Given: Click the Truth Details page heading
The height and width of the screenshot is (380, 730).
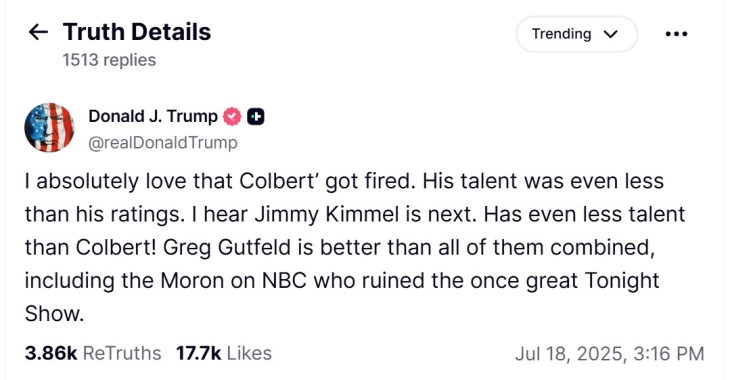Looking at the screenshot, I should (137, 32).
